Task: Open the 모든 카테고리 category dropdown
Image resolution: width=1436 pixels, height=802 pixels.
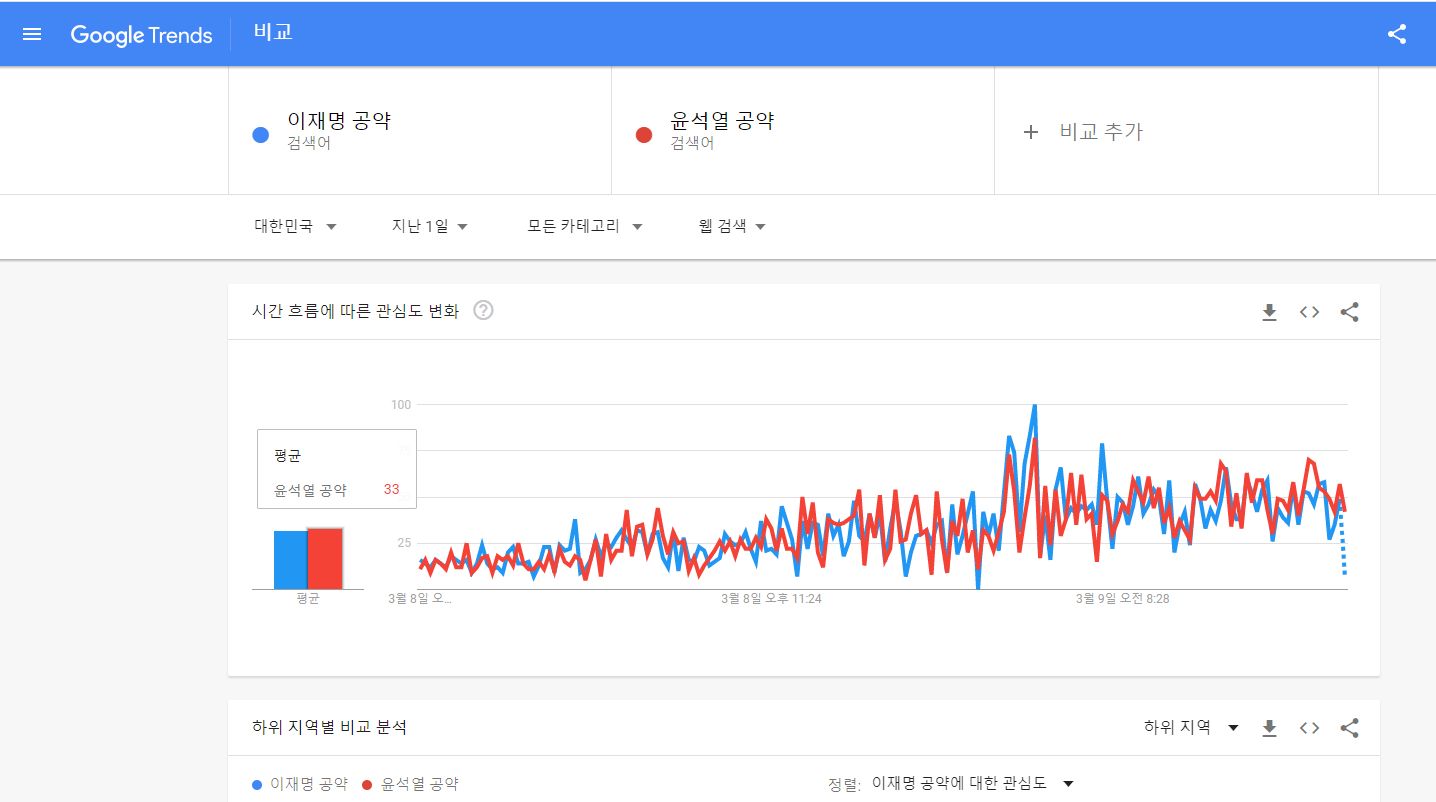Action: [x=585, y=226]
